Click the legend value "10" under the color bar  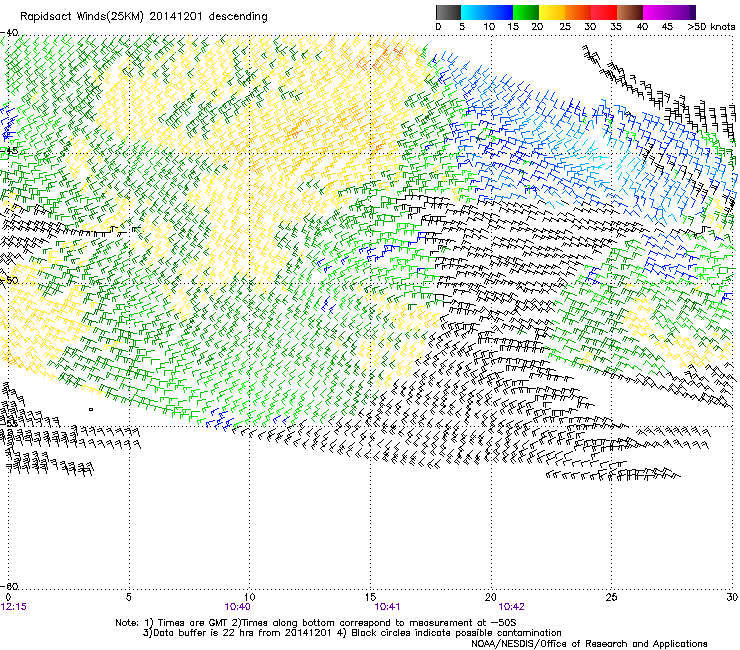point(489,27)
